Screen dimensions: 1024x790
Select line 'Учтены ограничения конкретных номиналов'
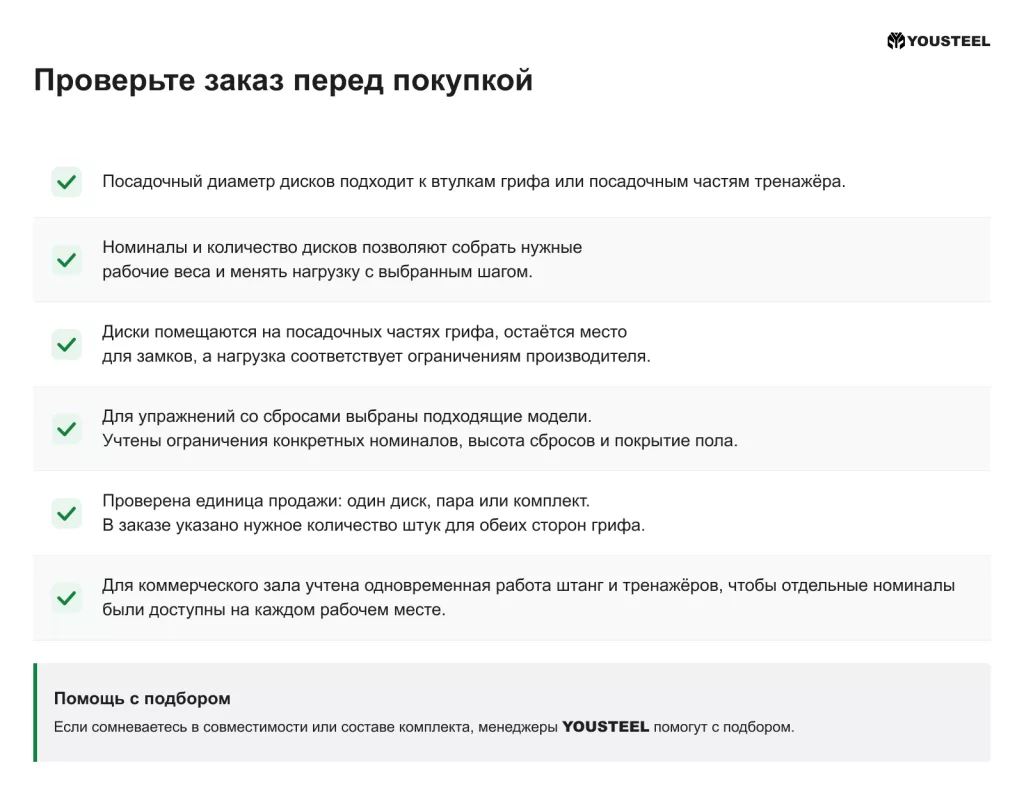point(420,441)
